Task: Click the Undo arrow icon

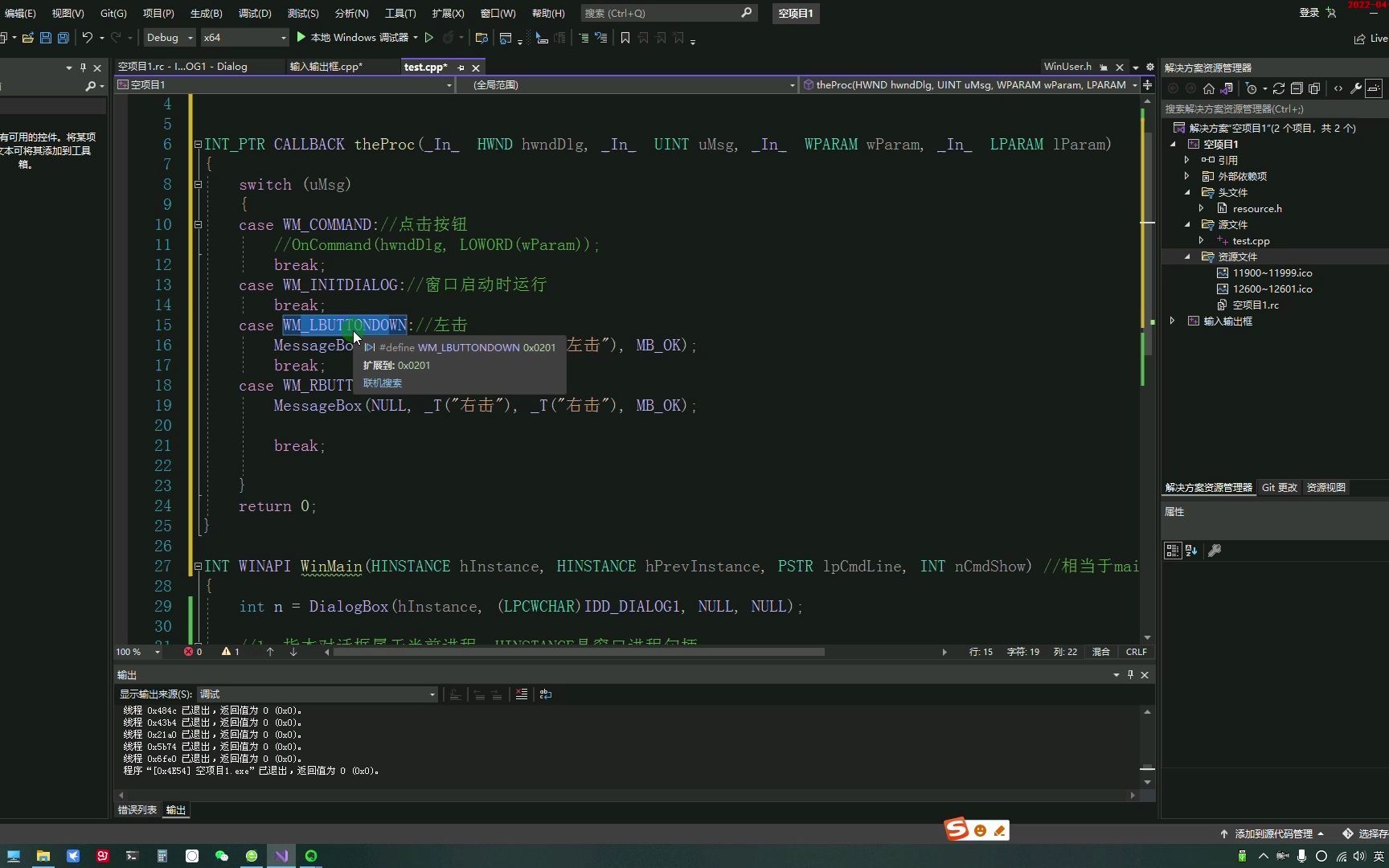Action: point(88,38)
